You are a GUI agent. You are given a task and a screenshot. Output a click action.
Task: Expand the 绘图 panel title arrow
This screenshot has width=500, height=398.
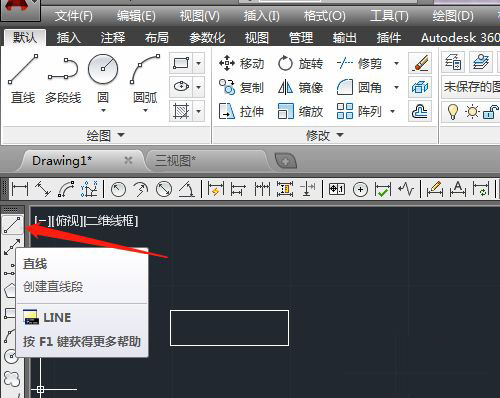point(121,135)
